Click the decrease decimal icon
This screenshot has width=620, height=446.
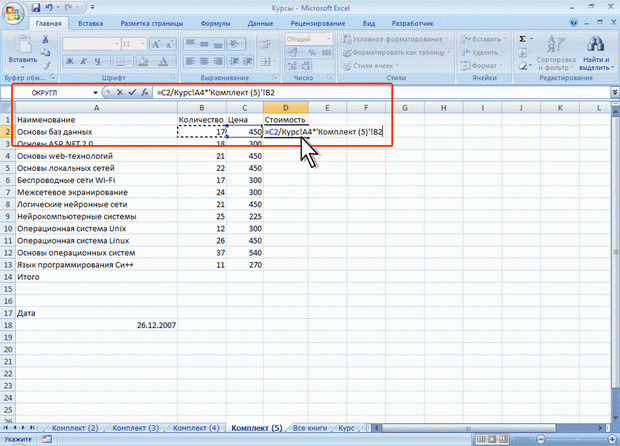pyautogui.click(x=306, y=66)
